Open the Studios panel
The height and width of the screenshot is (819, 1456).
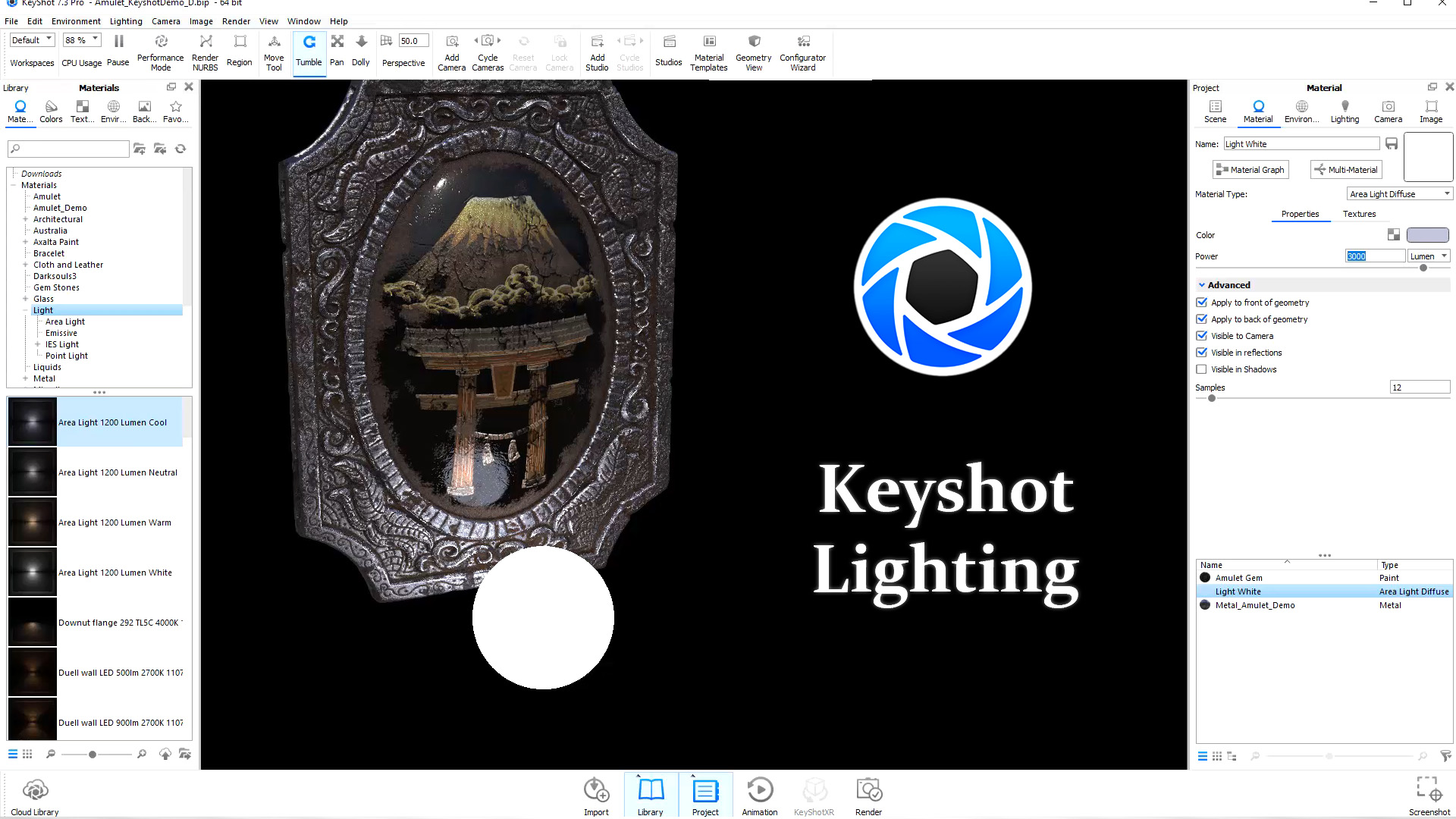pyautogui.click(x=668, y=51)
